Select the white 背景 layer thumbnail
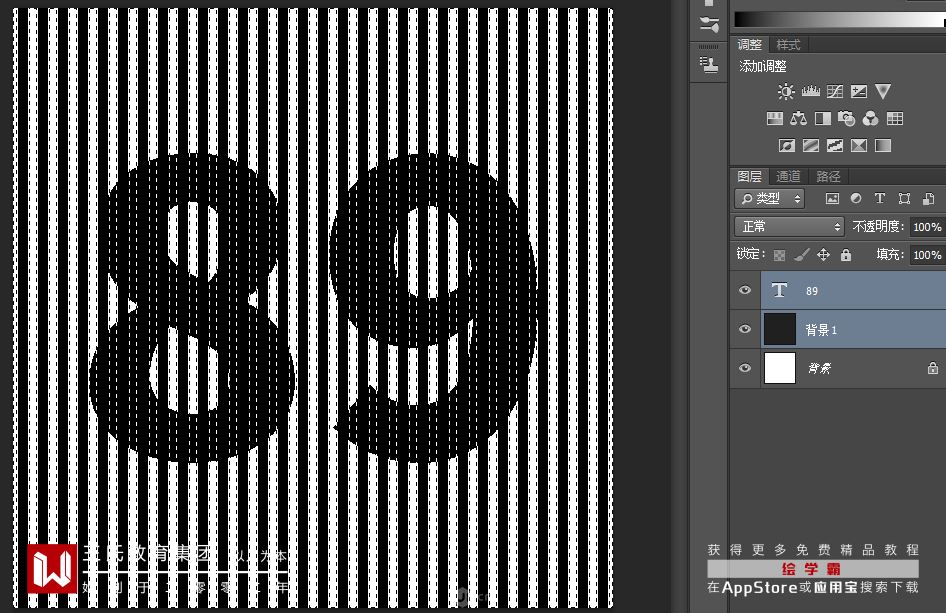The image size is (946, 613). click(x=780, y=367)
